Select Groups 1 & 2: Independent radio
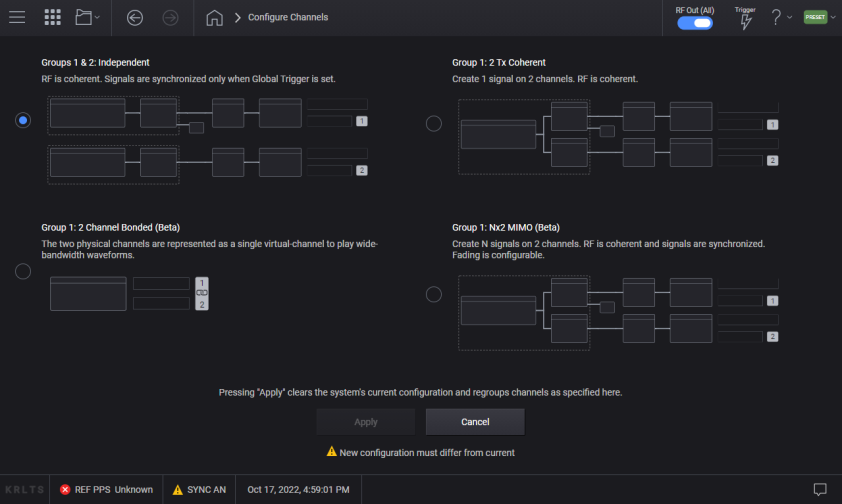 23,120
